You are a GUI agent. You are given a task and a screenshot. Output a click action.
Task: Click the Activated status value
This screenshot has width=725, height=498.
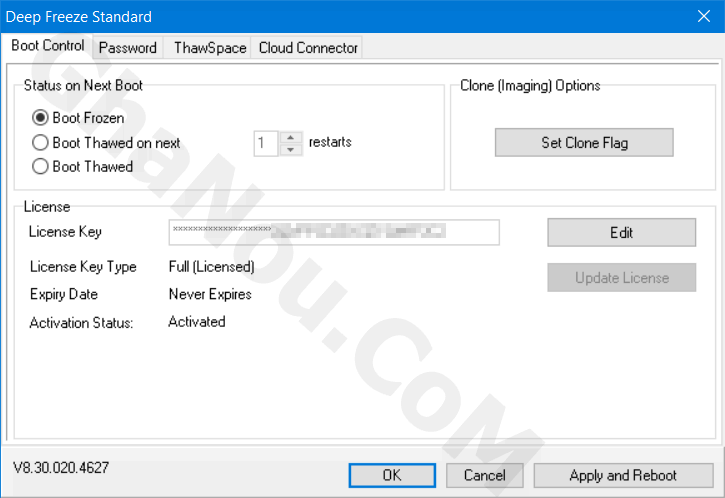tap(197, 322)
